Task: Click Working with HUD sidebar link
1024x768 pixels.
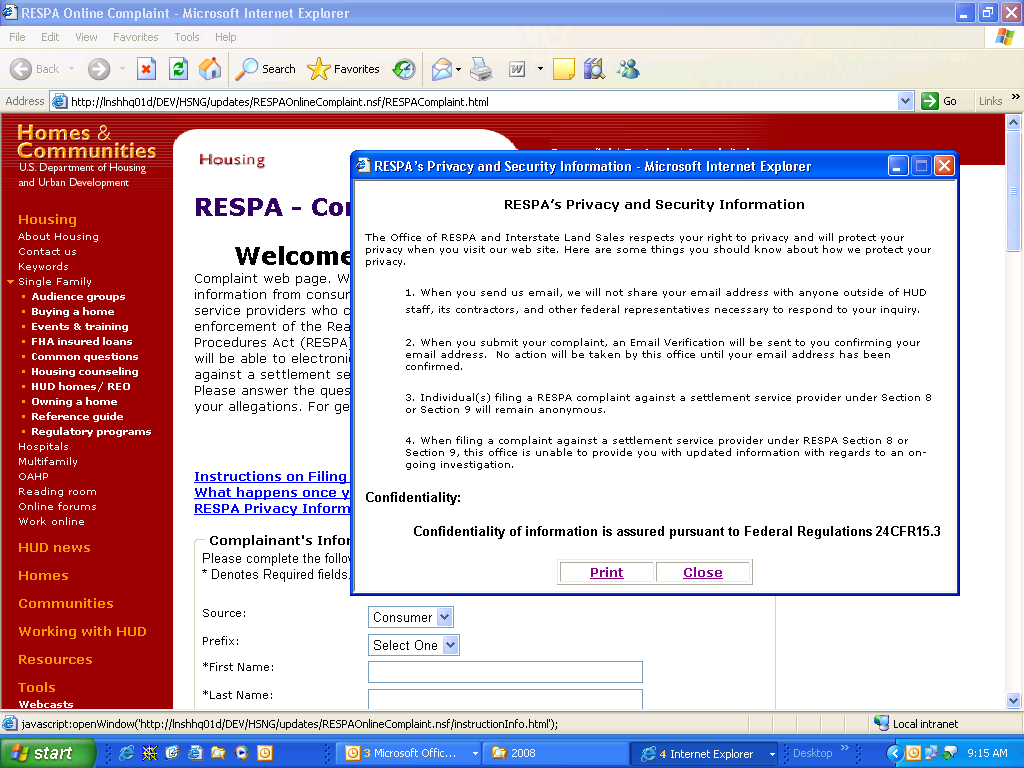Action: coord(82,632)
